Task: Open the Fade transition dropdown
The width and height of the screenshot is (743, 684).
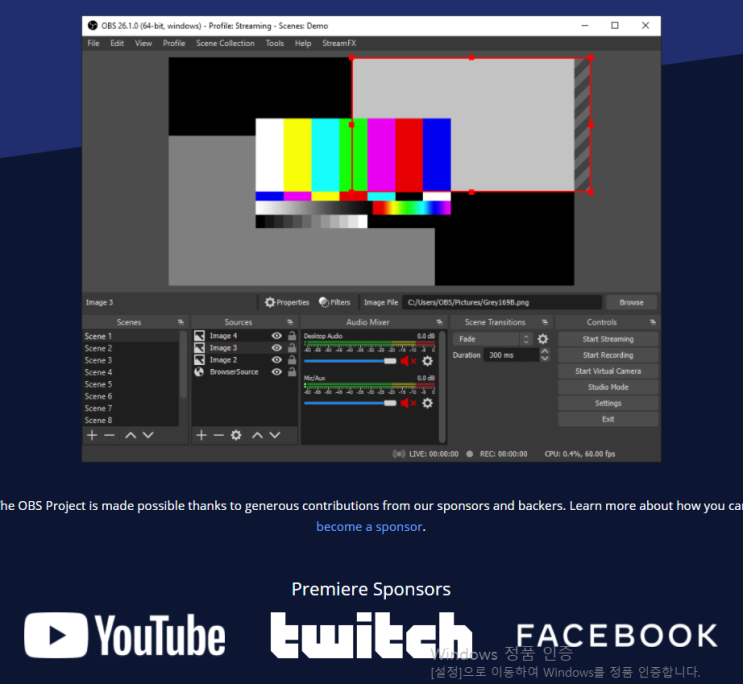Action: pos(492,339)
